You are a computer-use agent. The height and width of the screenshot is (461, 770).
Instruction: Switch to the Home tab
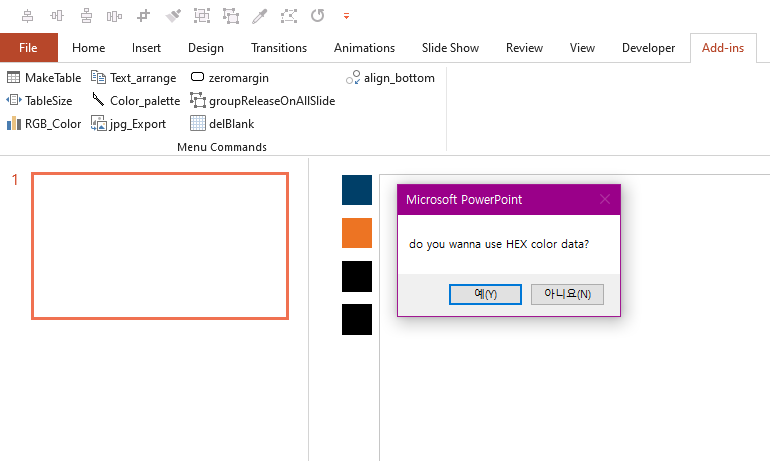(88, 48)
